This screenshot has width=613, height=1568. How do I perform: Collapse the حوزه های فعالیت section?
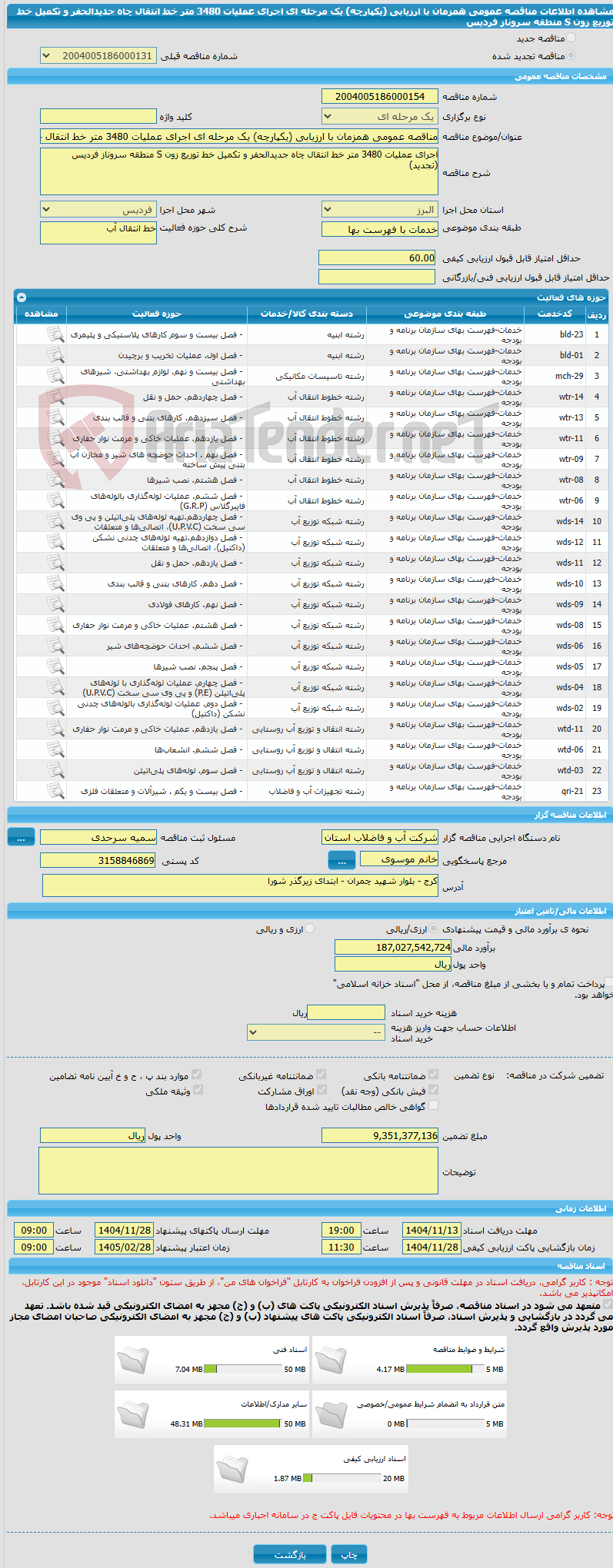coord(22,297)
